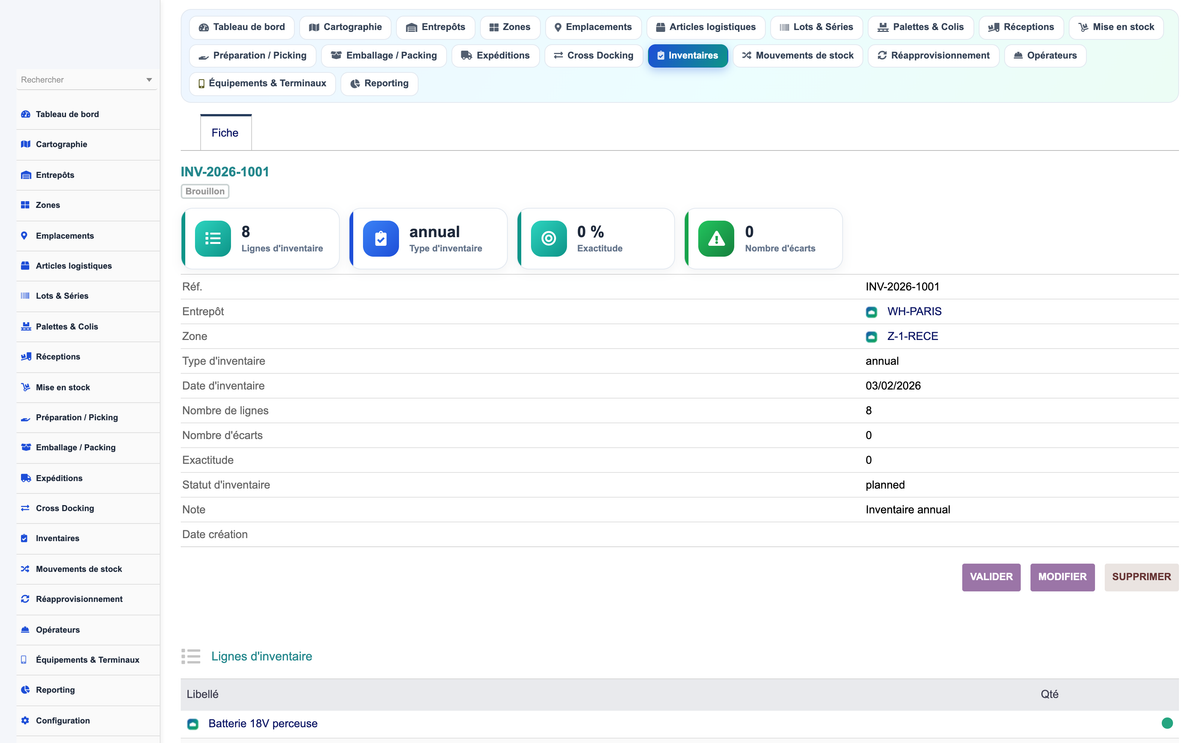Open the Rechercher dropdown arrow
The image size is (1200, 743).
pyautogui.click(x=149, y=80)
